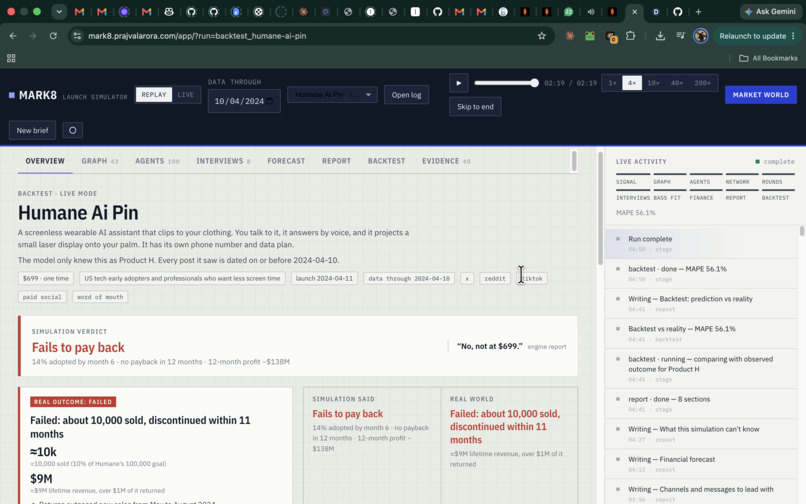Image resolution: width=806 pixels, height=504 pixels.
Task: Open the browser extensions puzzle icon
Action: coord(631,36)
